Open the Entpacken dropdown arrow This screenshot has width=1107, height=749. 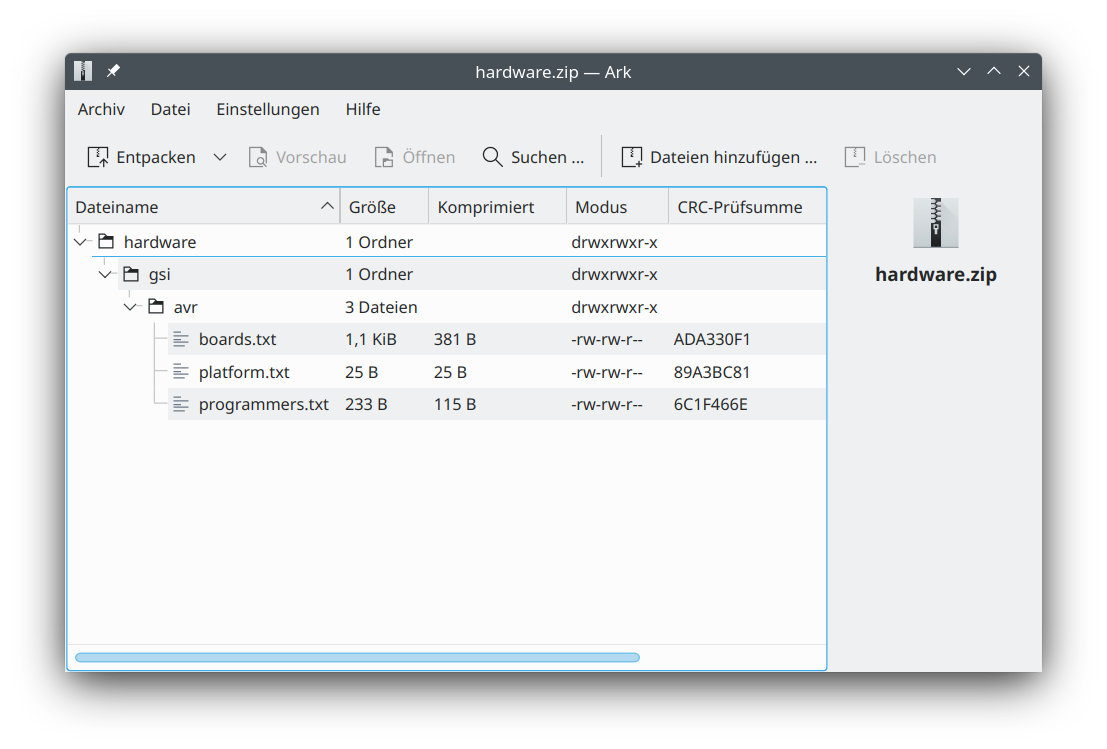(219, 156)
